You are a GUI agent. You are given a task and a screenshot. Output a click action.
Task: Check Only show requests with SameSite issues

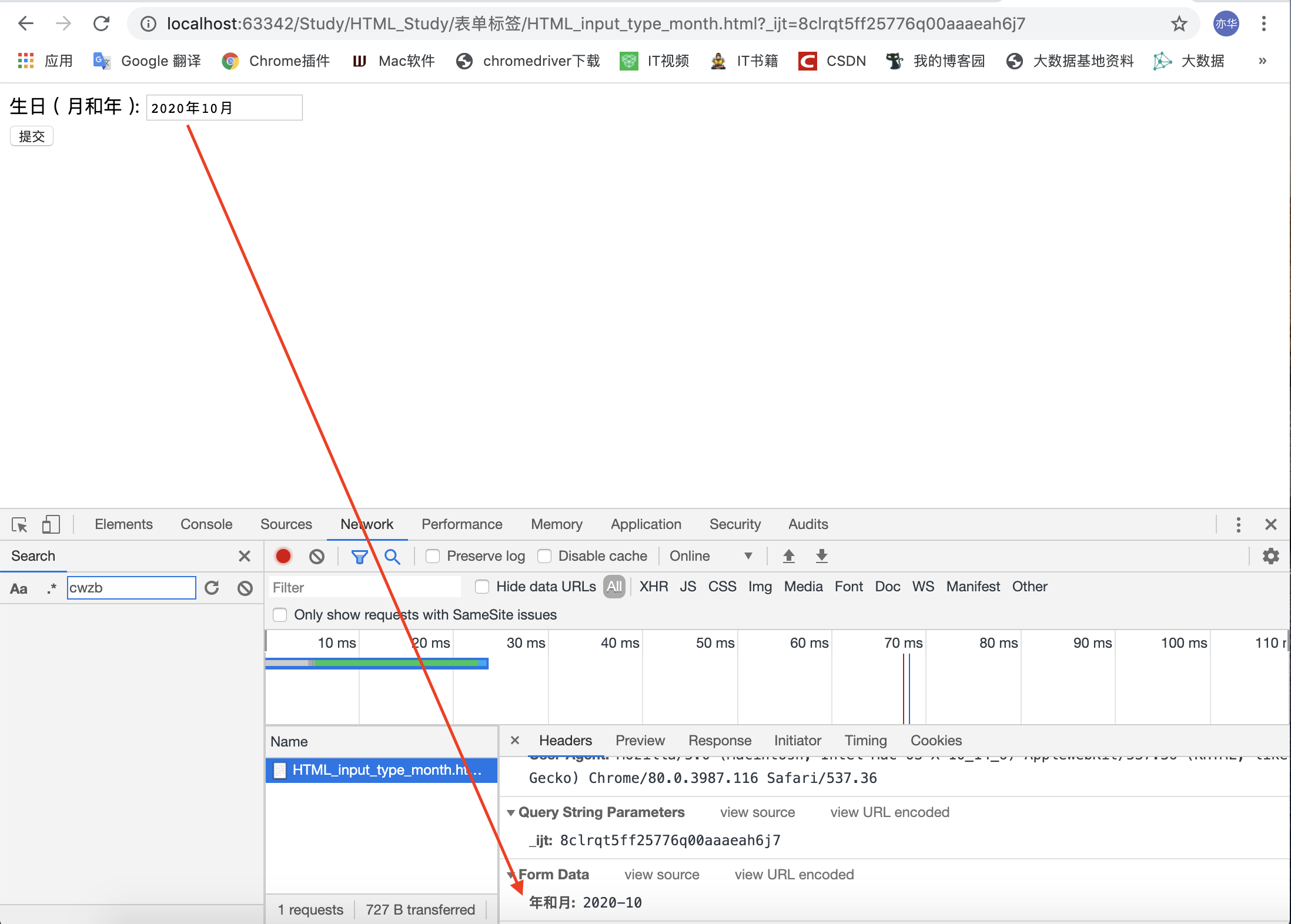tap(280, 615)
